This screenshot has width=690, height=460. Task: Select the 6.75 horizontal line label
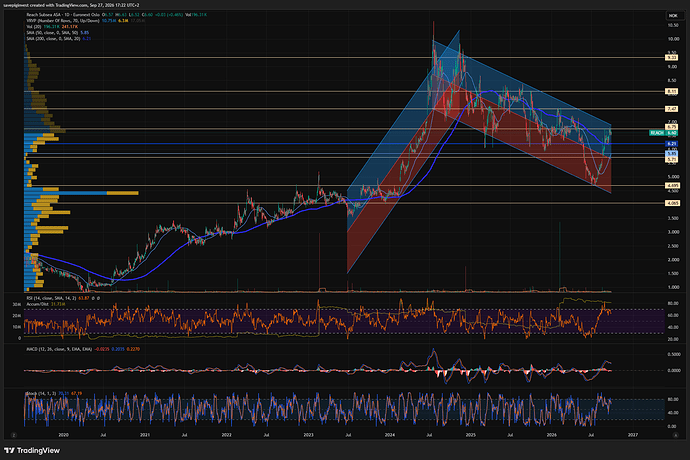[x=672, y=127]
